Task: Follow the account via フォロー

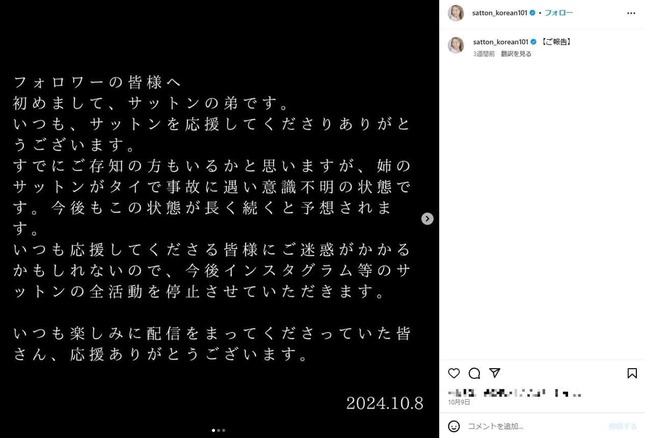Action: point(558,13)
